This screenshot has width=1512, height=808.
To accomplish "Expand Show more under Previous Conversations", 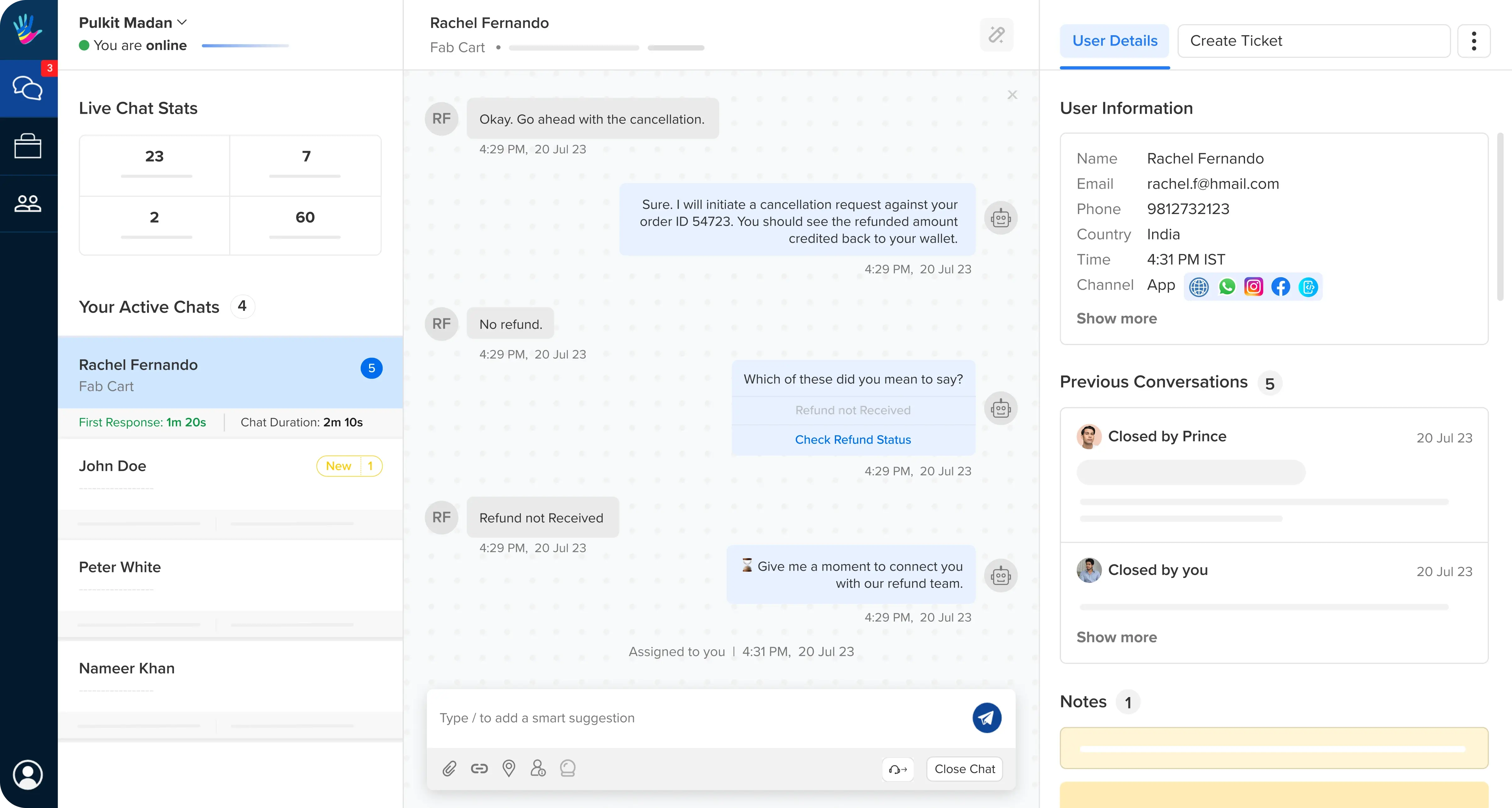I will point(1116,637).
